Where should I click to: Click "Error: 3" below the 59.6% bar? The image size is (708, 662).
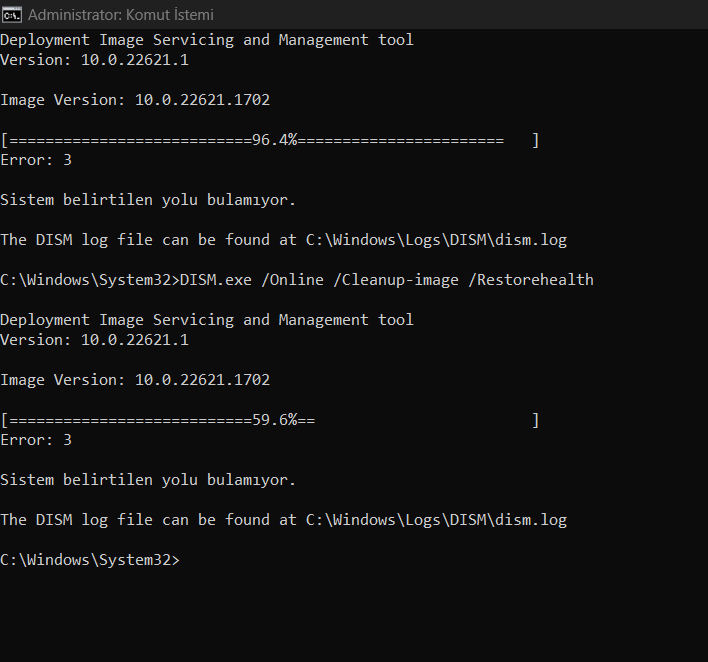[36, 440]
